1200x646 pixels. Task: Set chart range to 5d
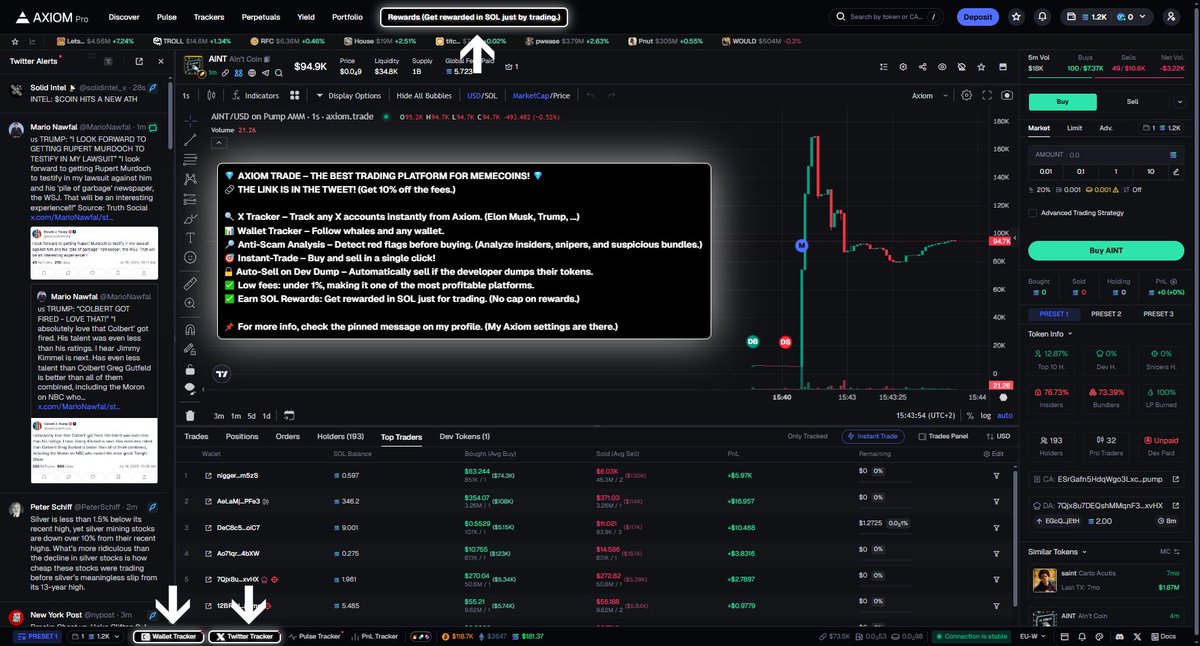pyautogui.click(x=253, y=415)
